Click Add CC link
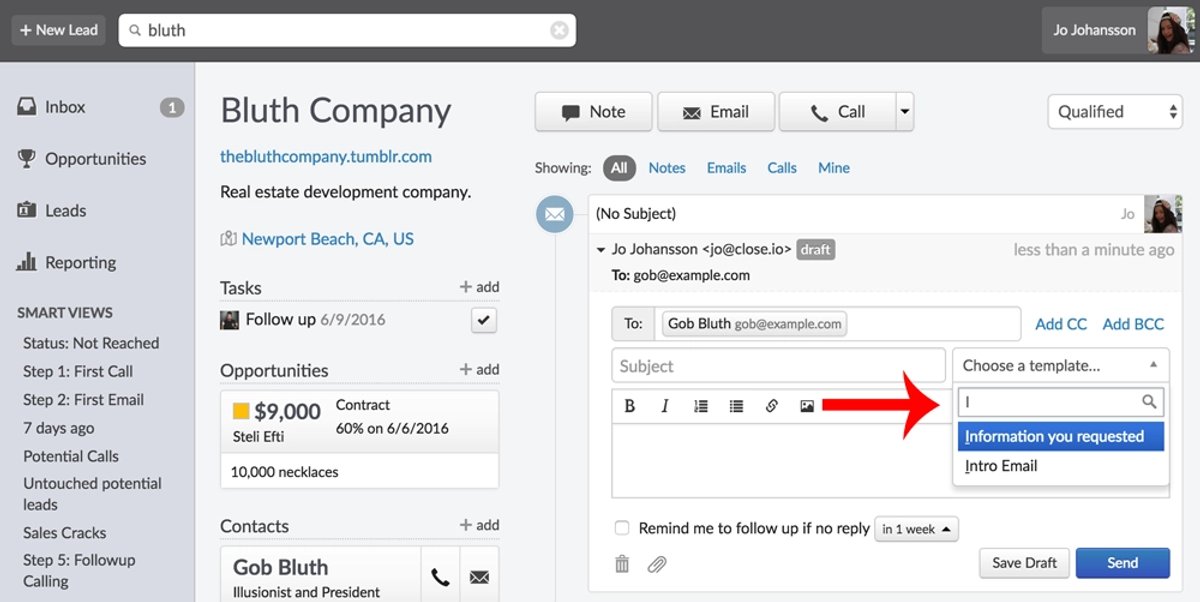Viewport: 1200px width, 602px height. [x=1061, y=324]
